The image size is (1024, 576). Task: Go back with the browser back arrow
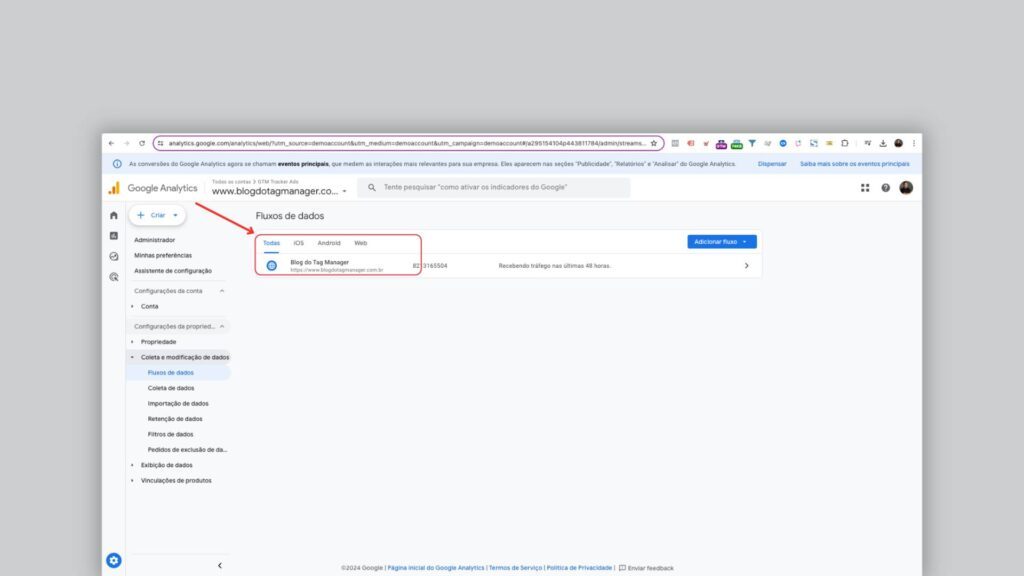[112, 143]
